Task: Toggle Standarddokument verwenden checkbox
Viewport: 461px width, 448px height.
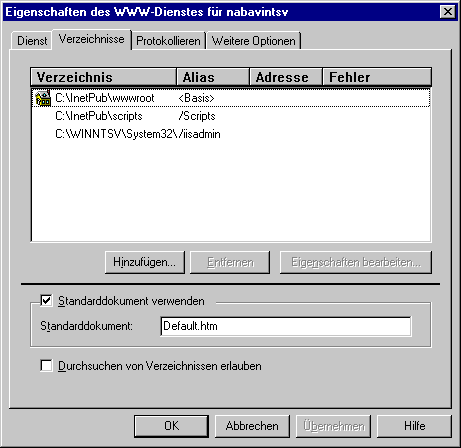Action: (46, 301)
